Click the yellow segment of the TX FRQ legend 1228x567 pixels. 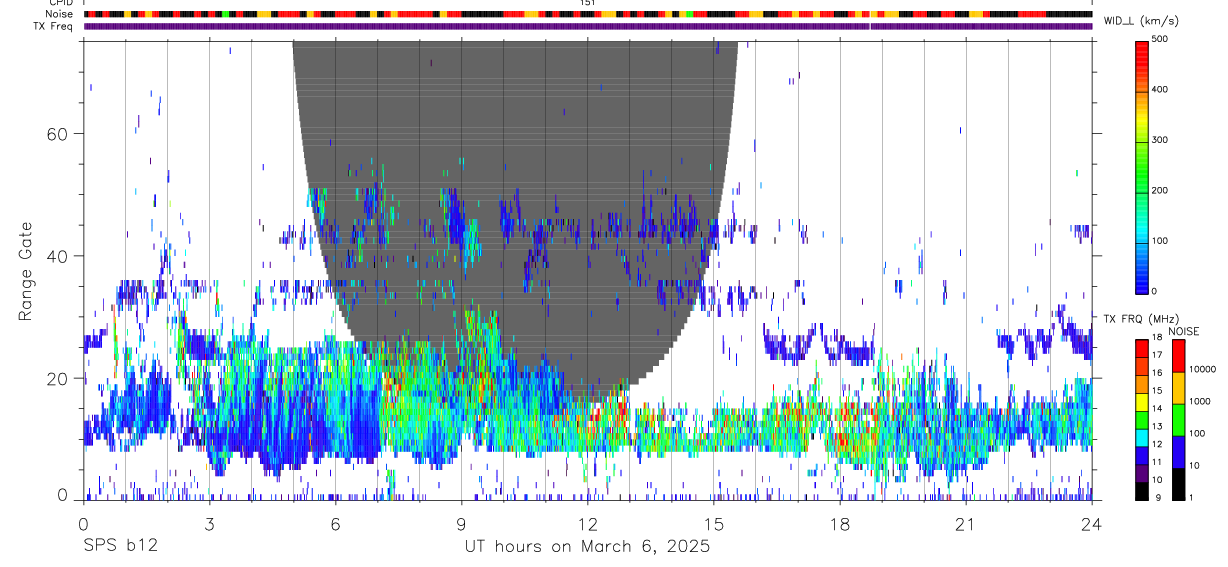(x=1141, y=401)
